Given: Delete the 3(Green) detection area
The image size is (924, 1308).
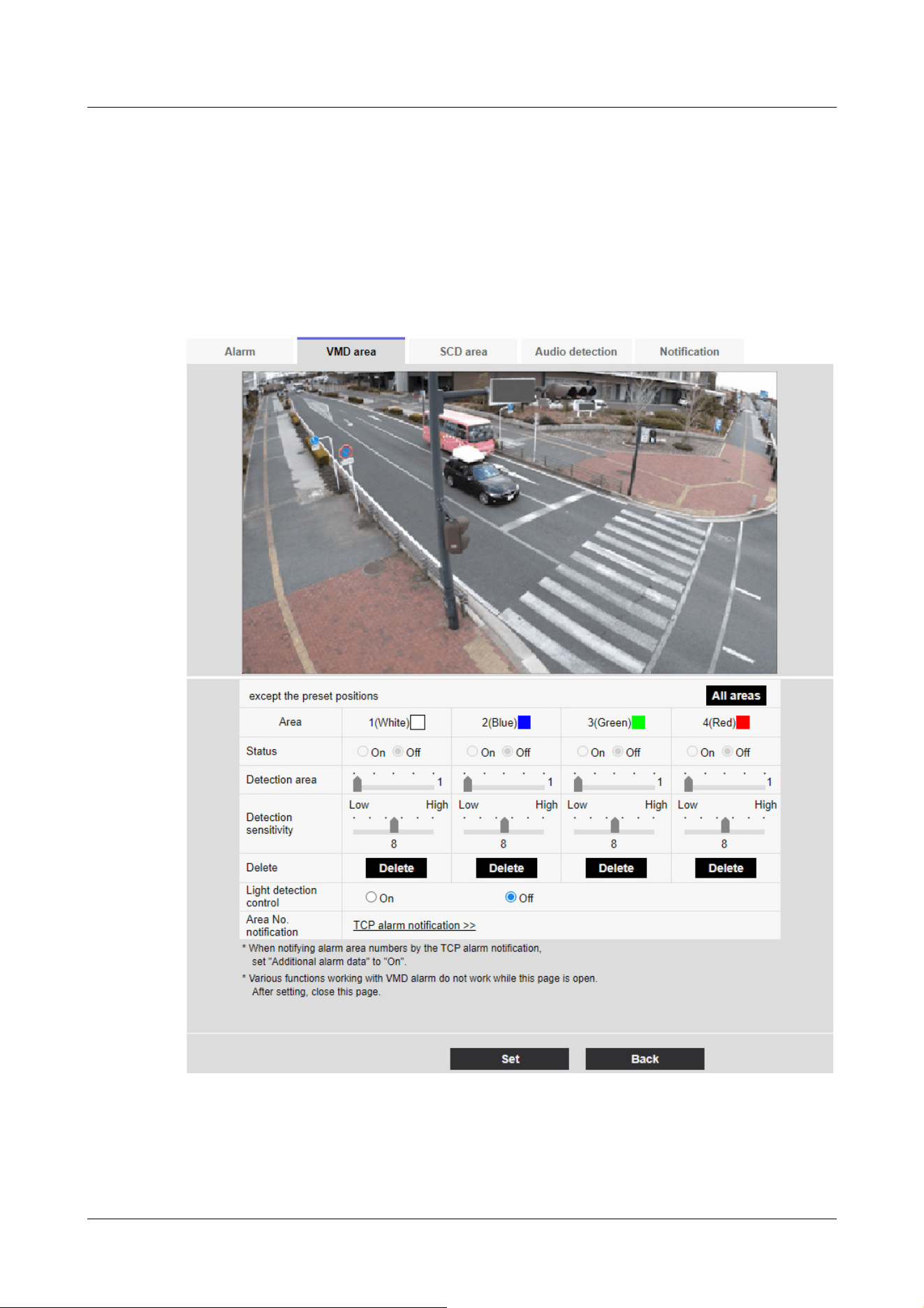Looking at the screenshot, I should (x=616, y=868).
